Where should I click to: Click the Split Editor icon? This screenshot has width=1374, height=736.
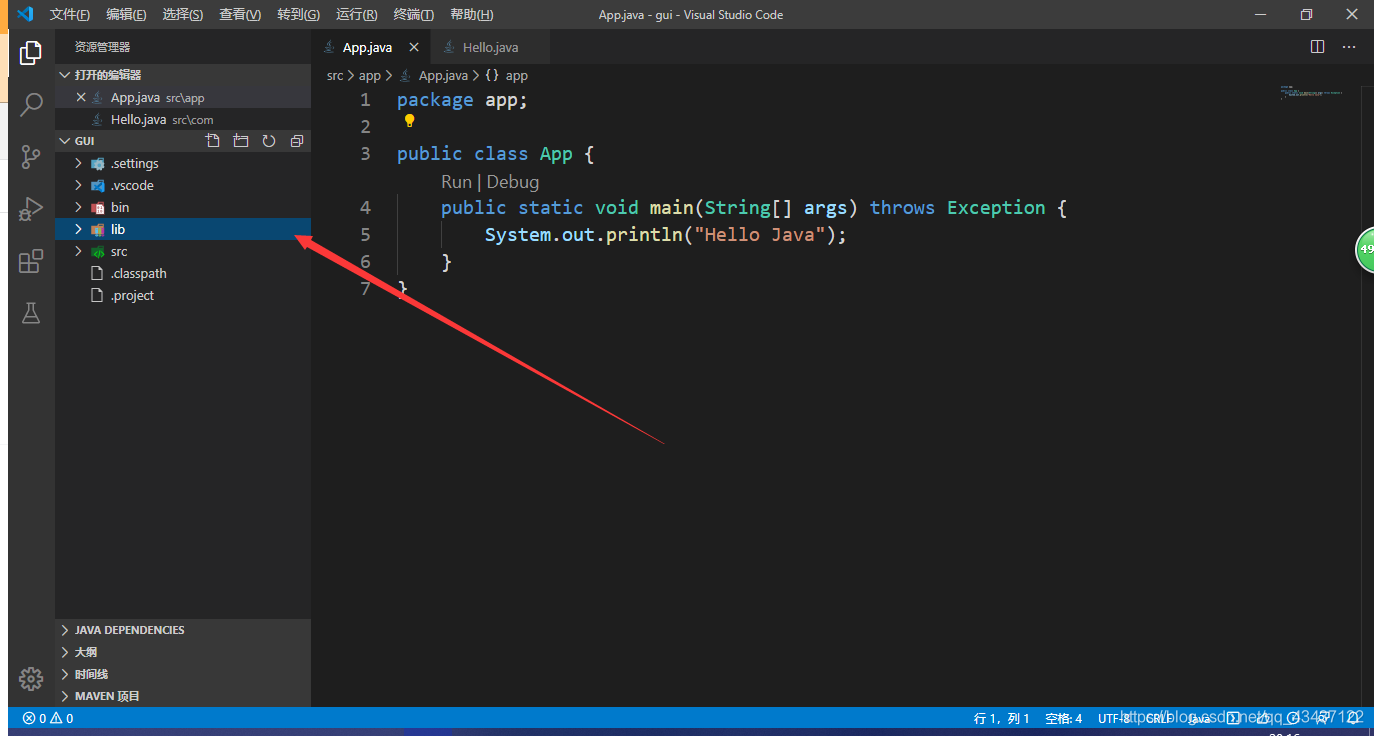tap(1317, 47)
